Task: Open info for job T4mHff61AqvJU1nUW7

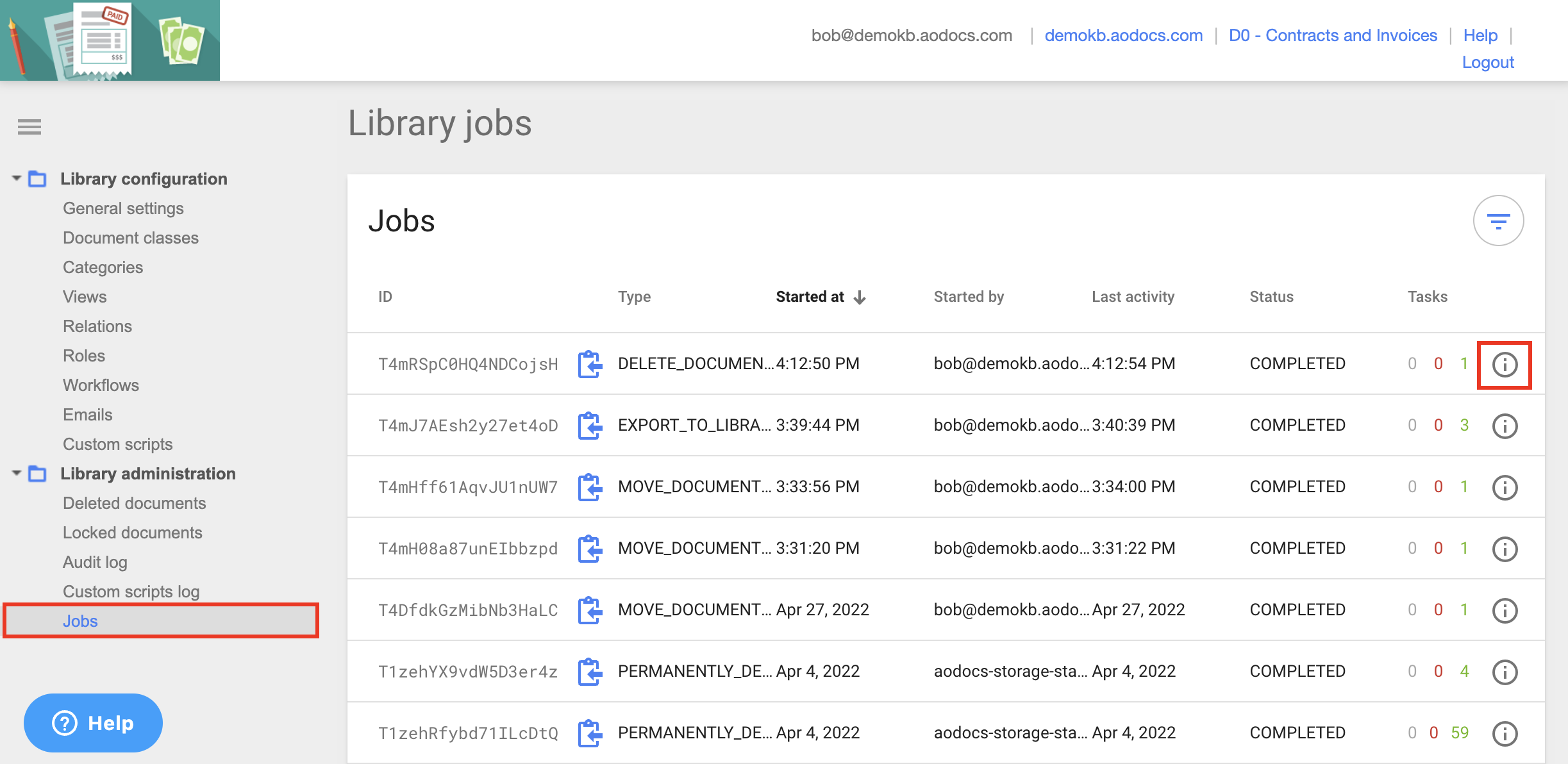Action: [x=1505, y=488]
